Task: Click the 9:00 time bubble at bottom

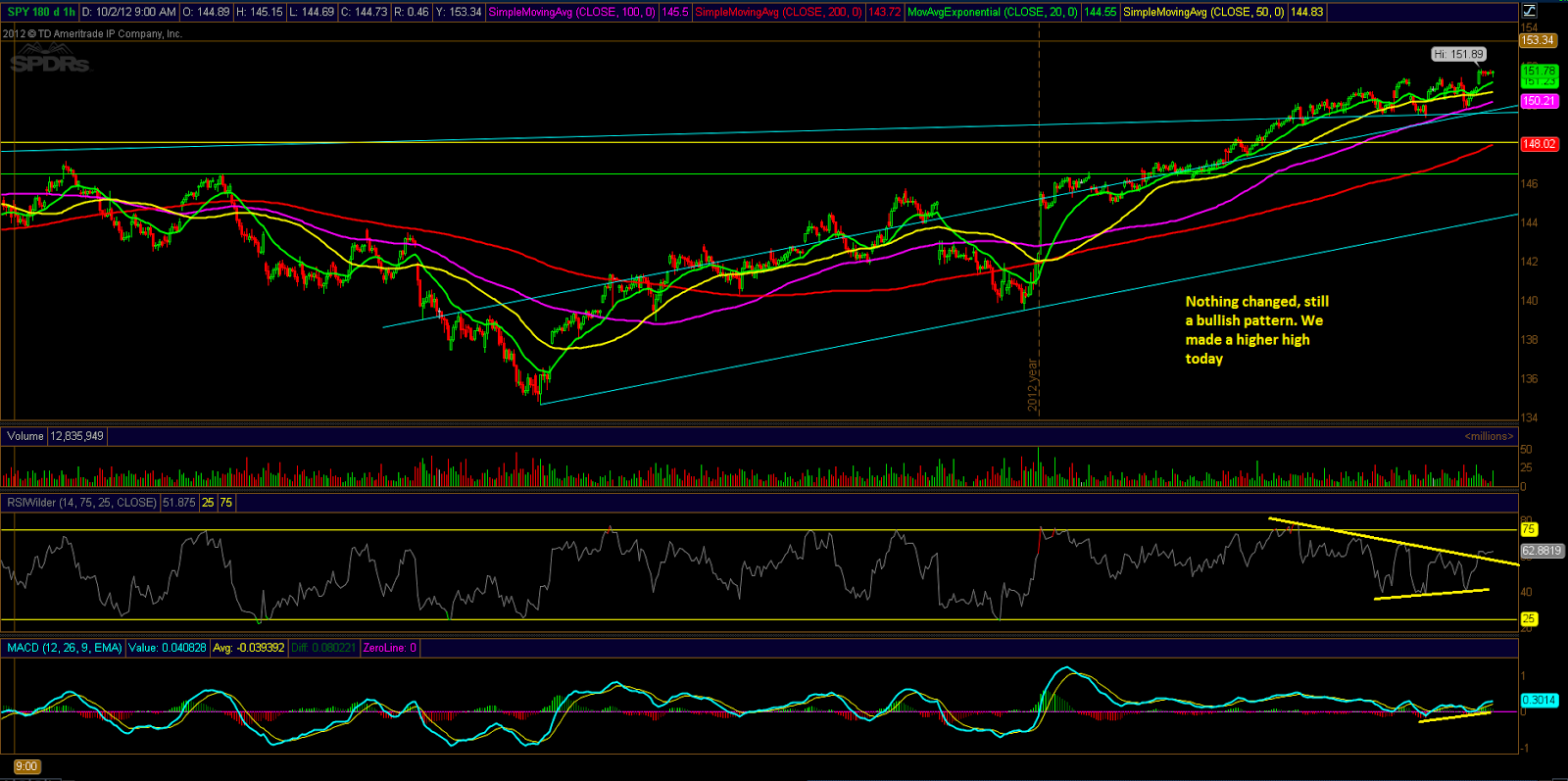Action: coord(26,766)
